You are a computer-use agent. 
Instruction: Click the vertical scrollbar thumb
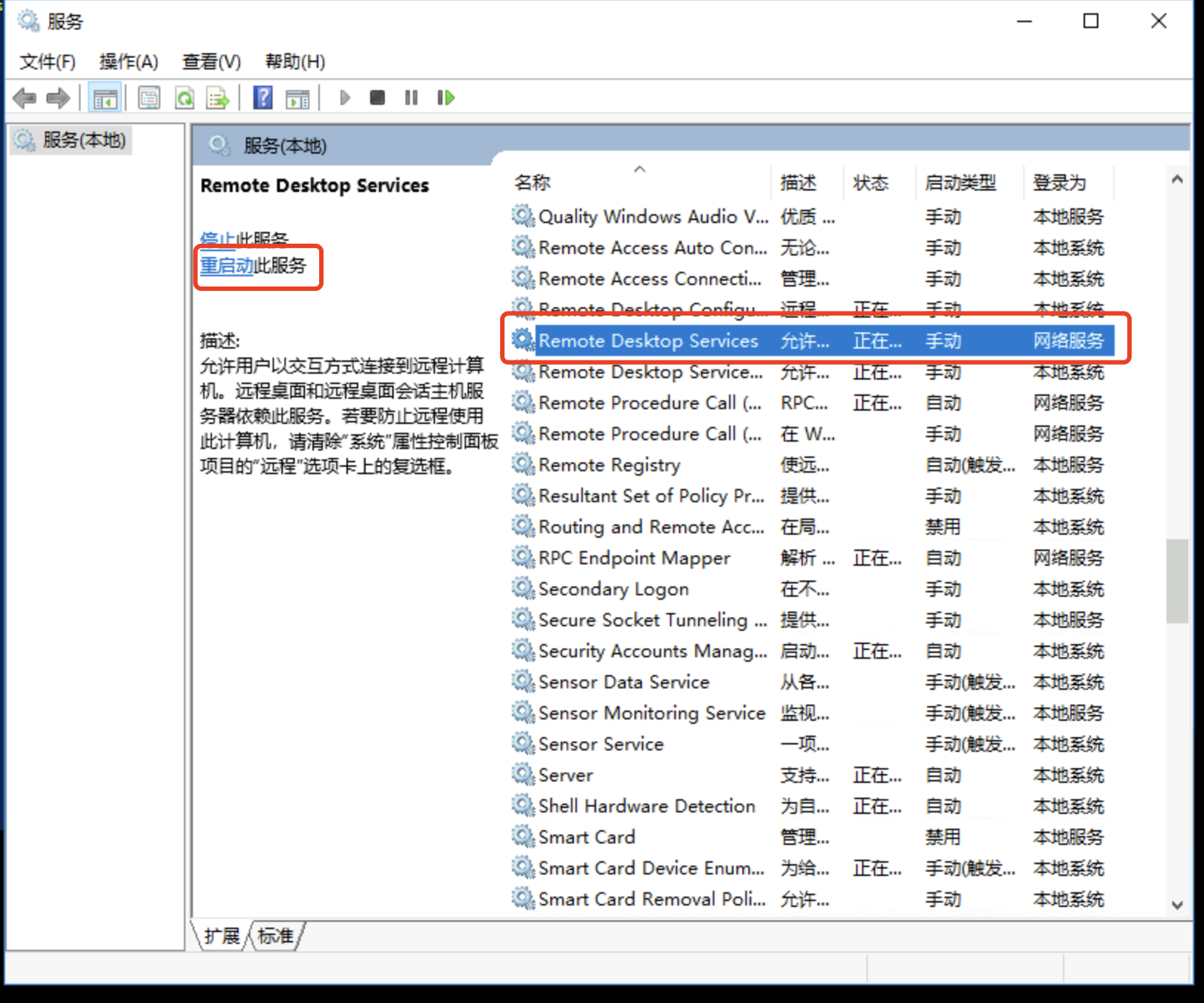point(1177,581)
